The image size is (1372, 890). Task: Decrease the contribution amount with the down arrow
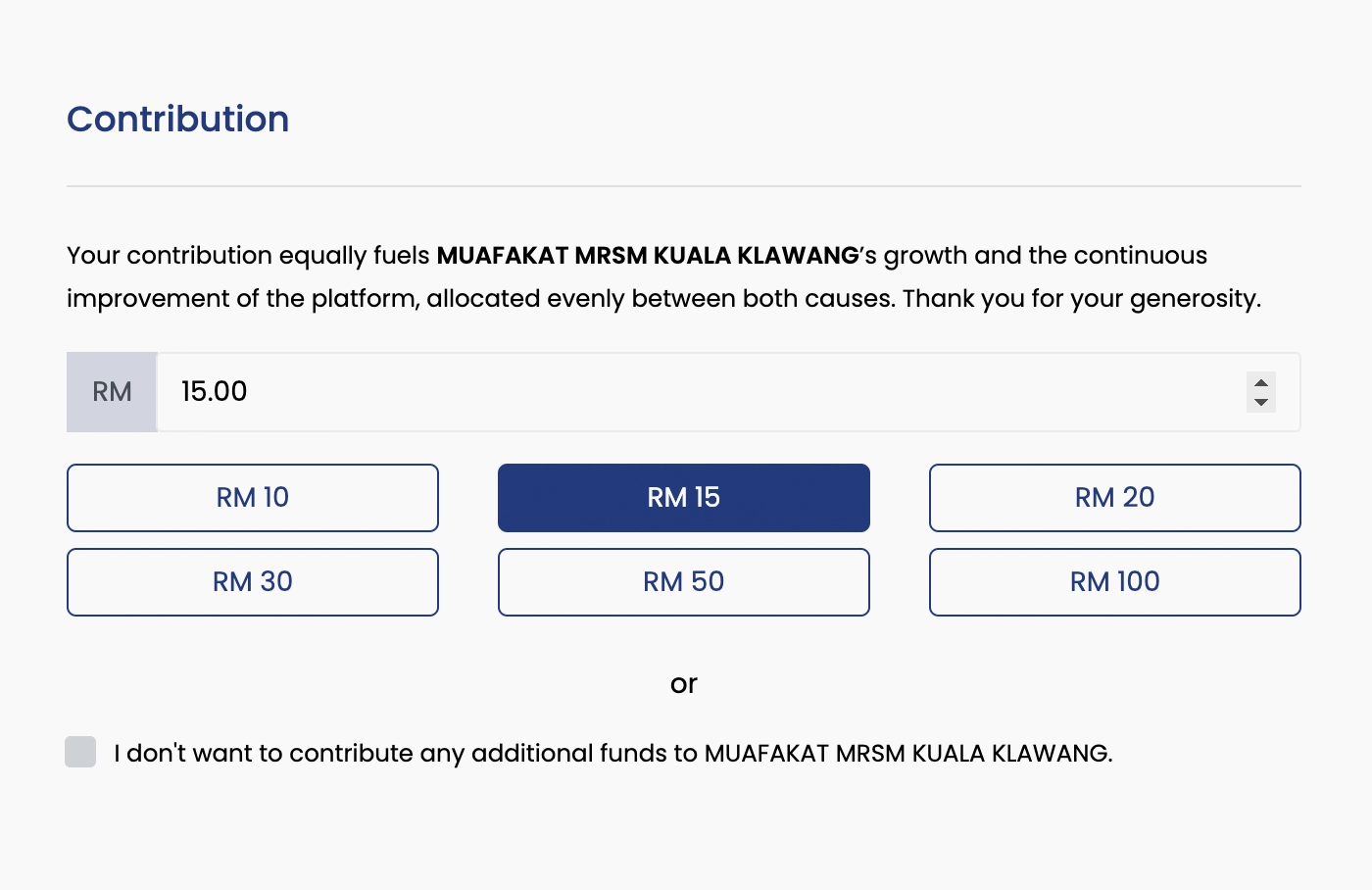coord(1261,402)
